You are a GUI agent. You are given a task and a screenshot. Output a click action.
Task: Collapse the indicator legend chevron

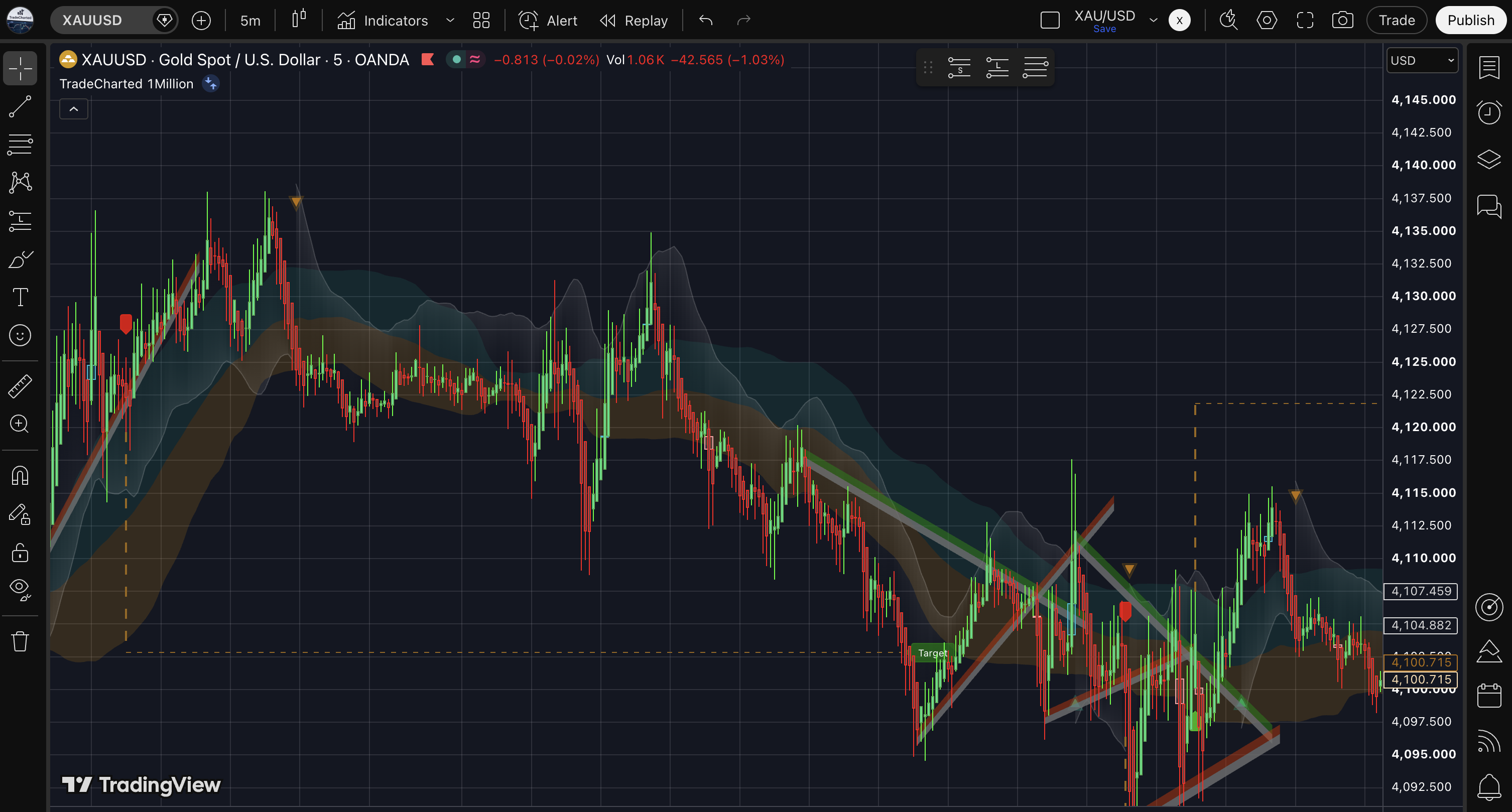(74, 109)
